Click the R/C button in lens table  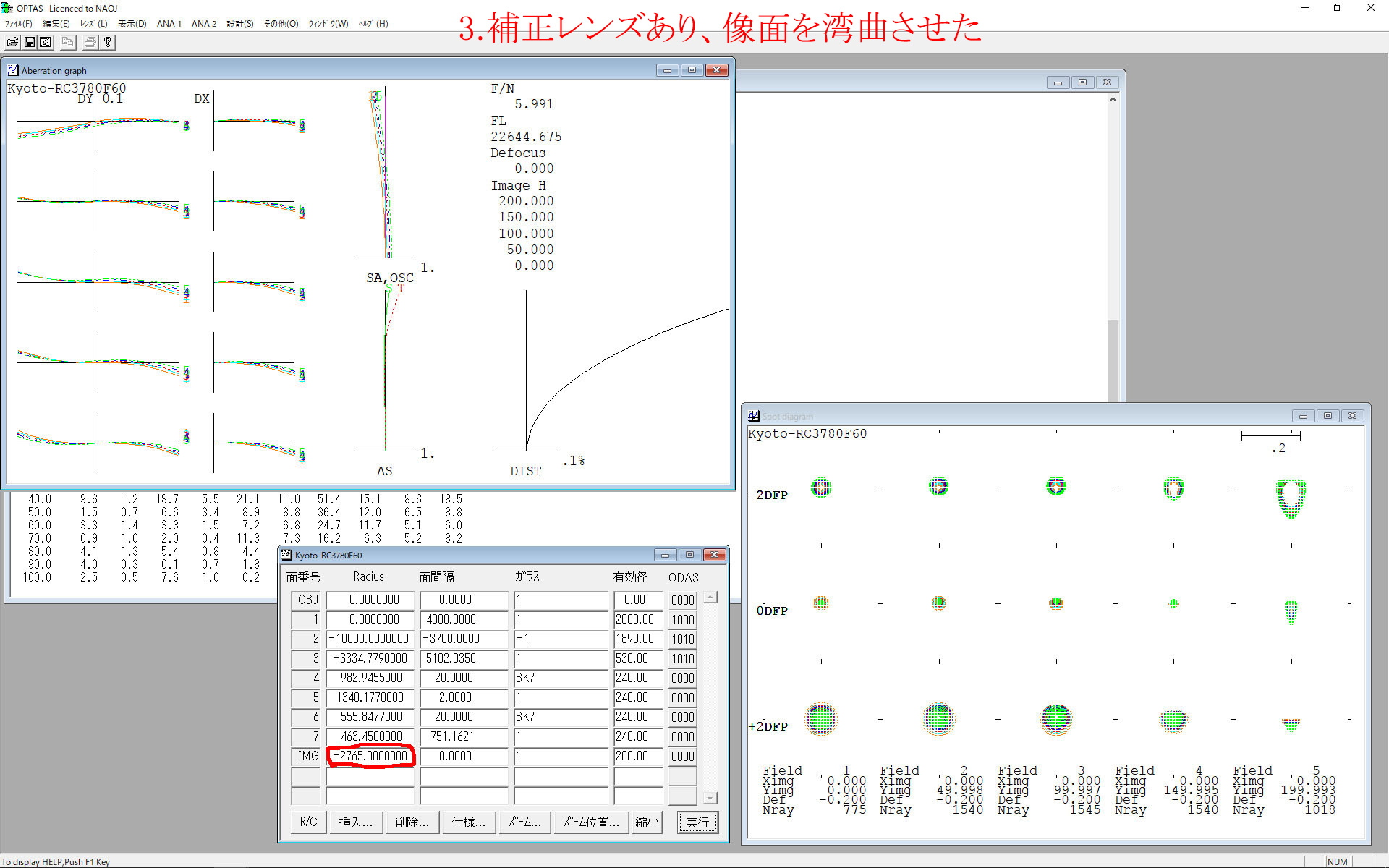(x=308, y=822)
